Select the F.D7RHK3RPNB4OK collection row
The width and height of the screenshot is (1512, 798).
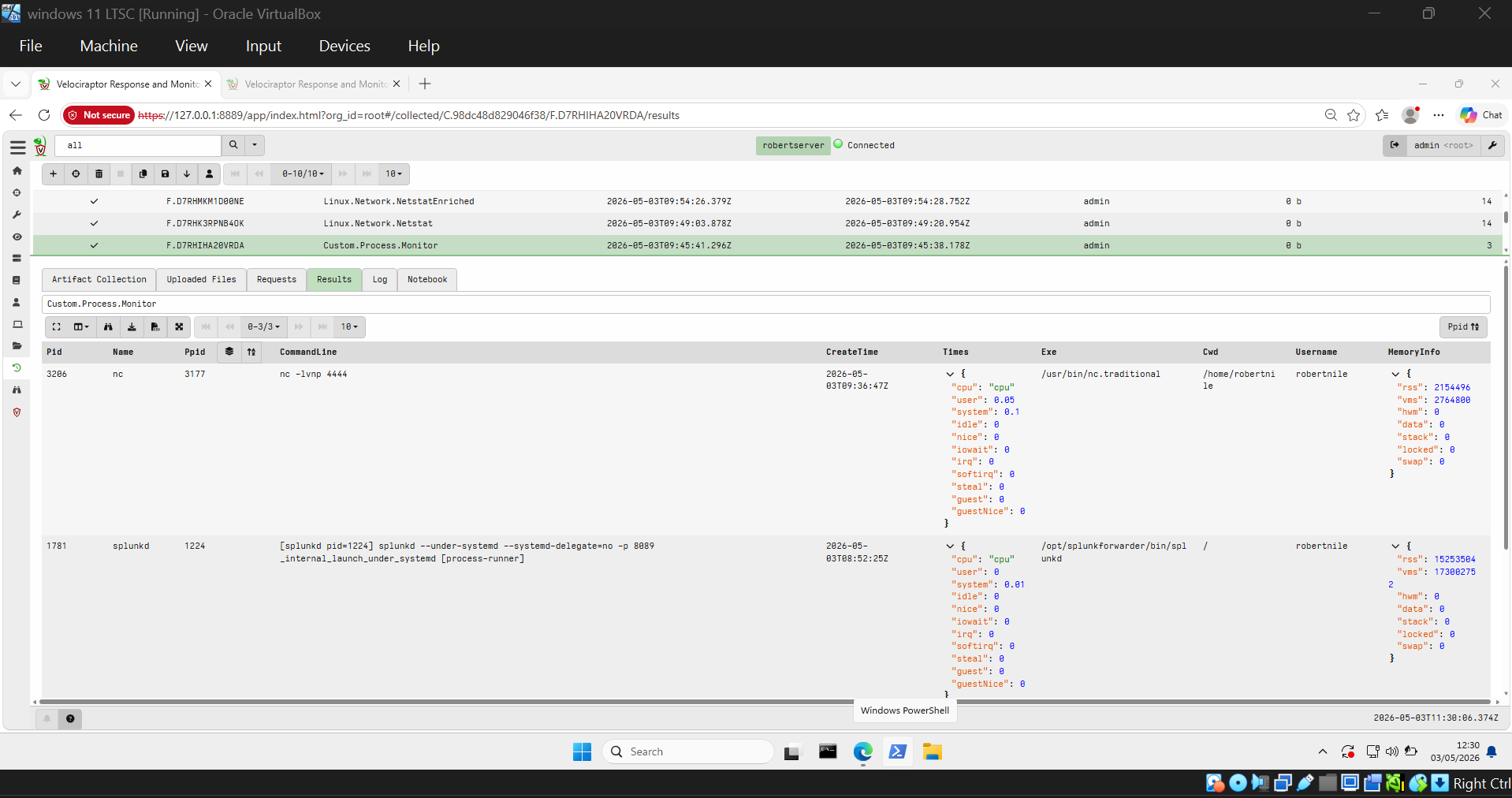(769, 224)
